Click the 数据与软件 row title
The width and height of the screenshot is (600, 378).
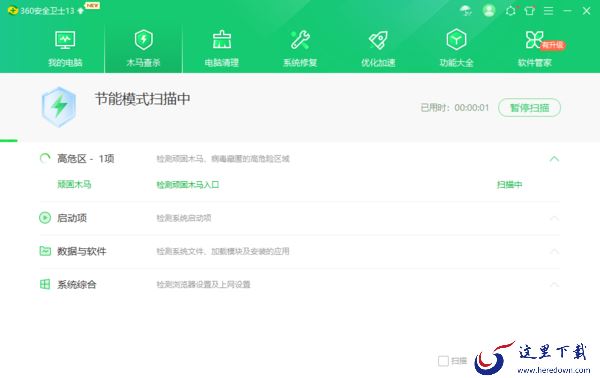click(82, 251)
